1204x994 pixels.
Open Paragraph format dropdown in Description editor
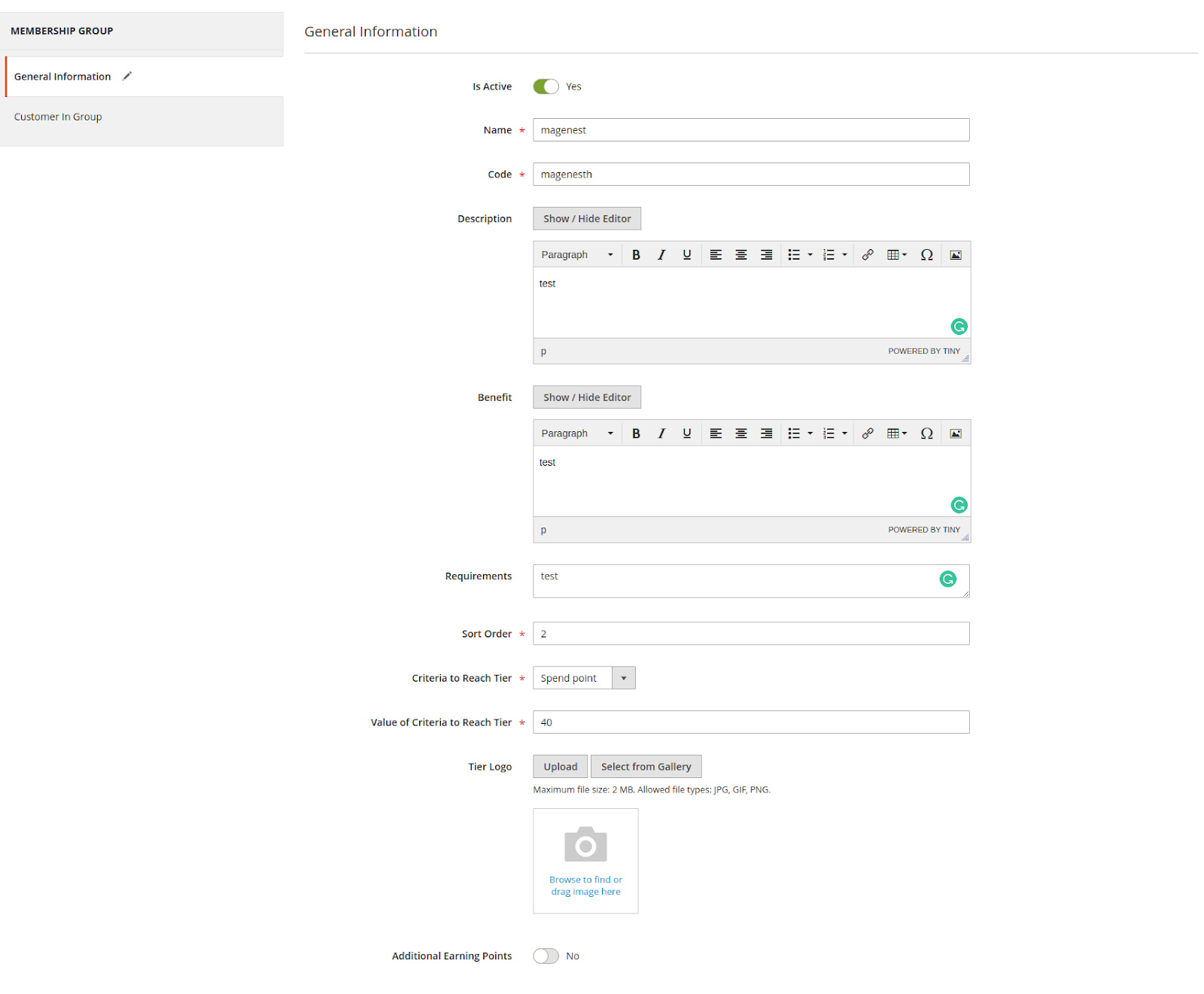pos(576,255)
